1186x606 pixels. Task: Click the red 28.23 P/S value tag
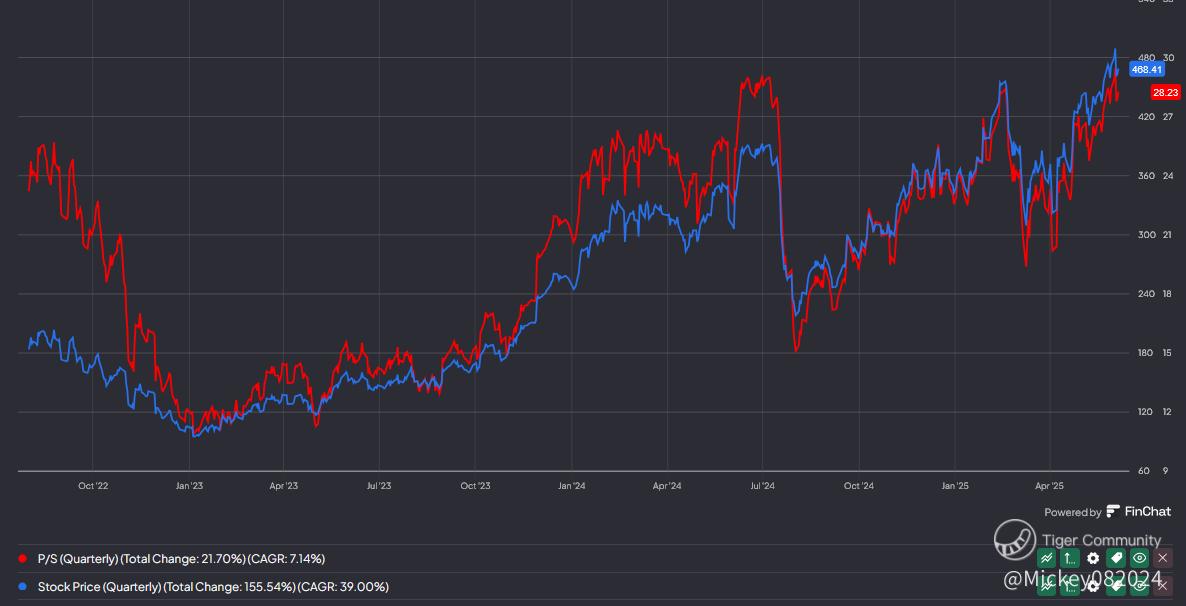point(1165,92)
